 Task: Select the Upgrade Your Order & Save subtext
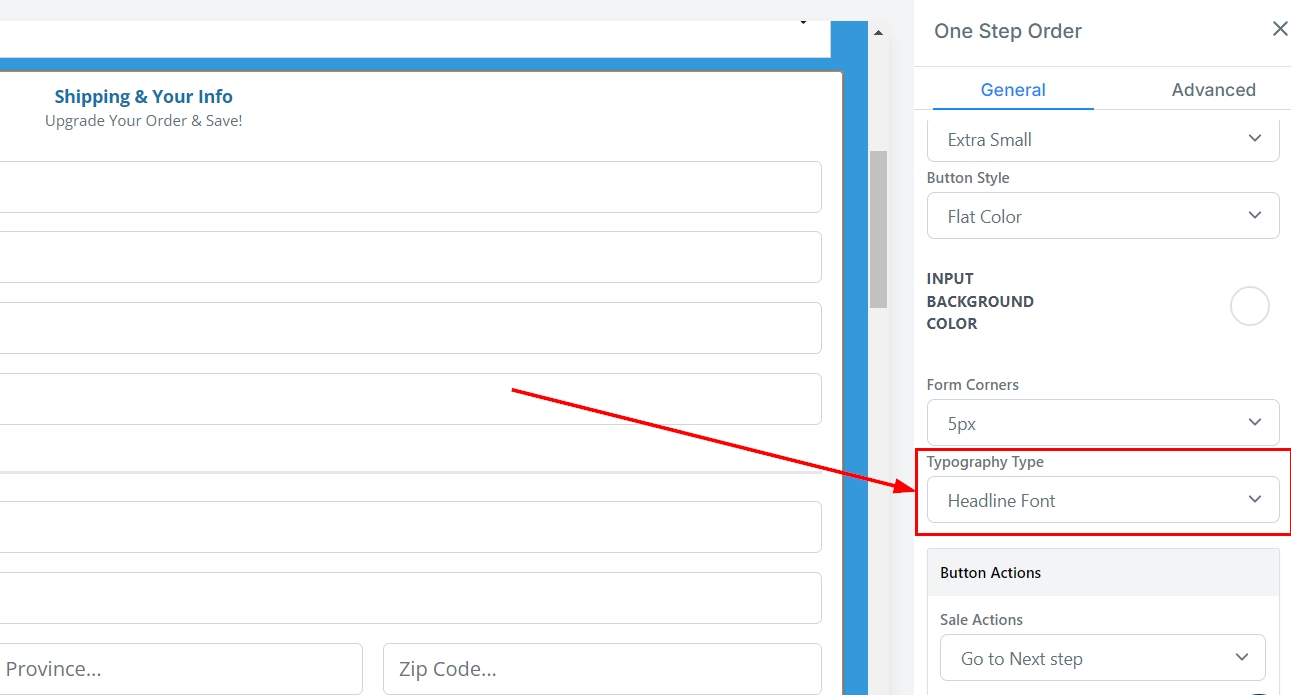tap(143, 121)
